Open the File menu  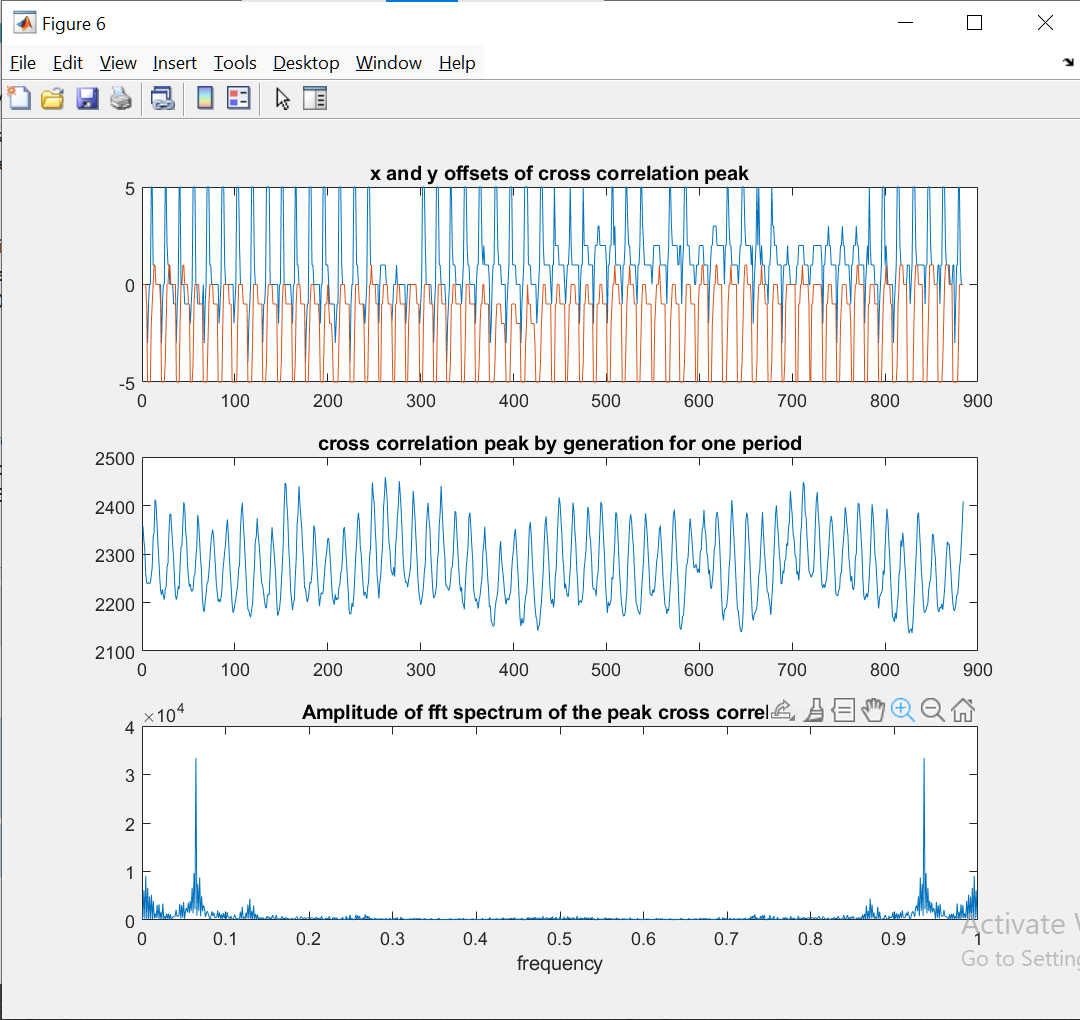click(23, 63)
